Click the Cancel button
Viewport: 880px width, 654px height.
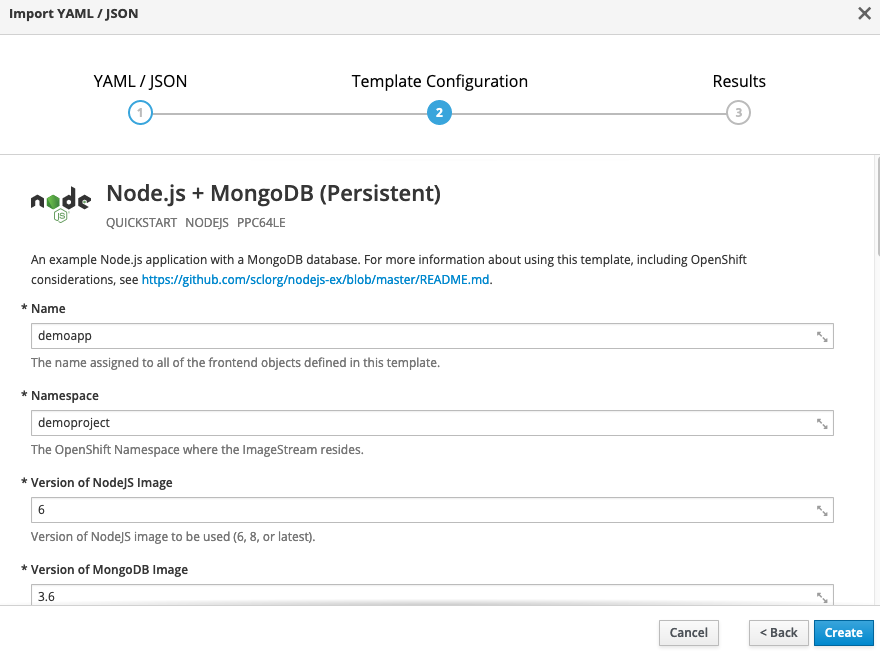(689, 633)
